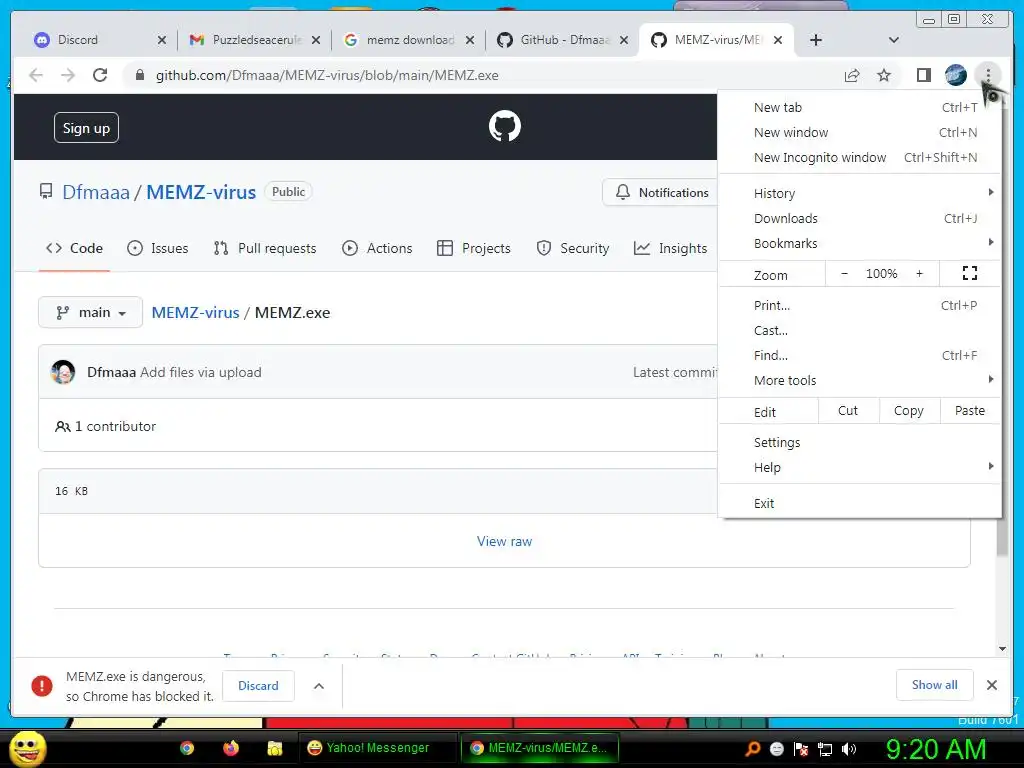Click the View raw link

pyautogui.click(x=504, y=541)
